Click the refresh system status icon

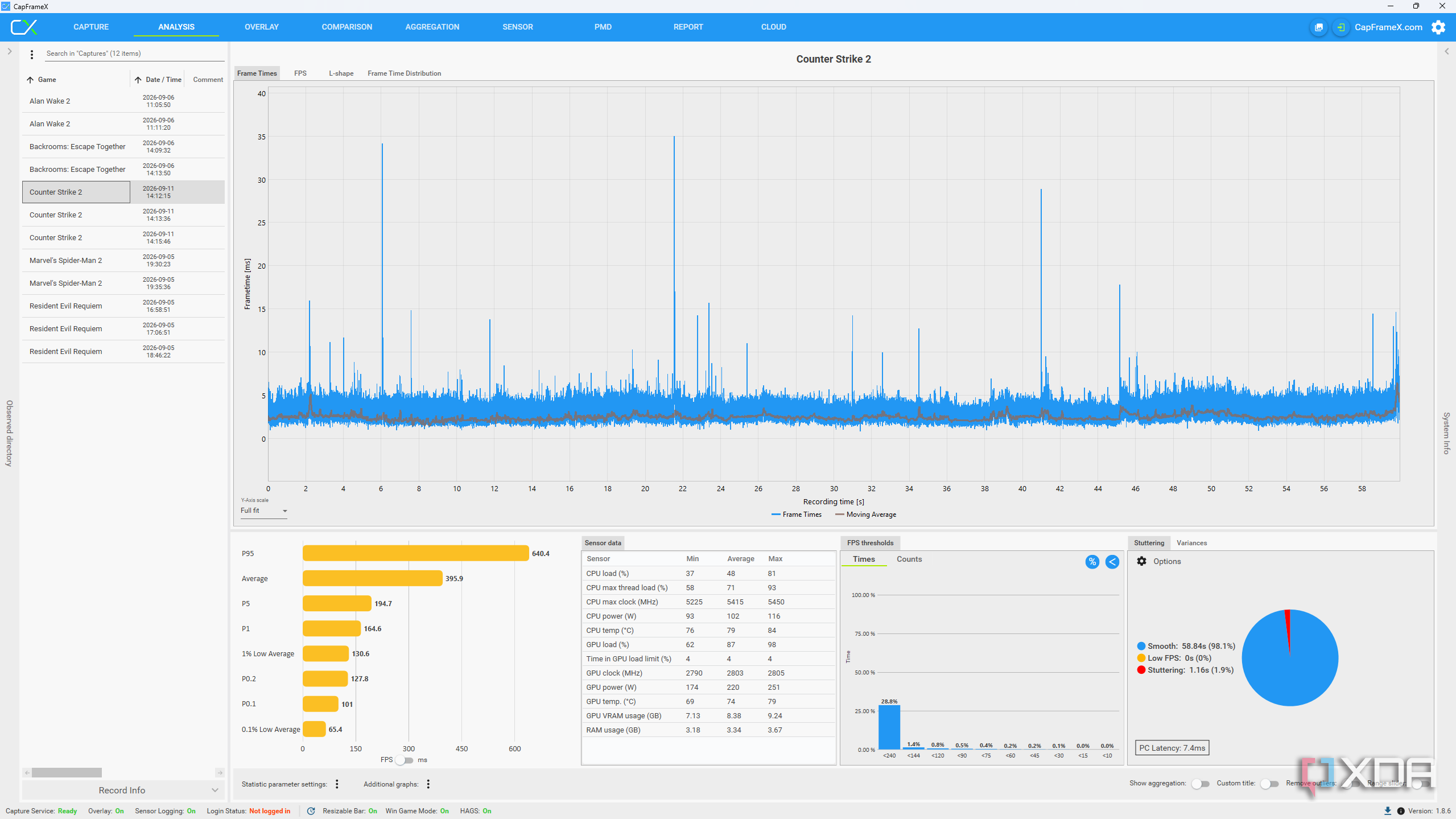[311, 811]
